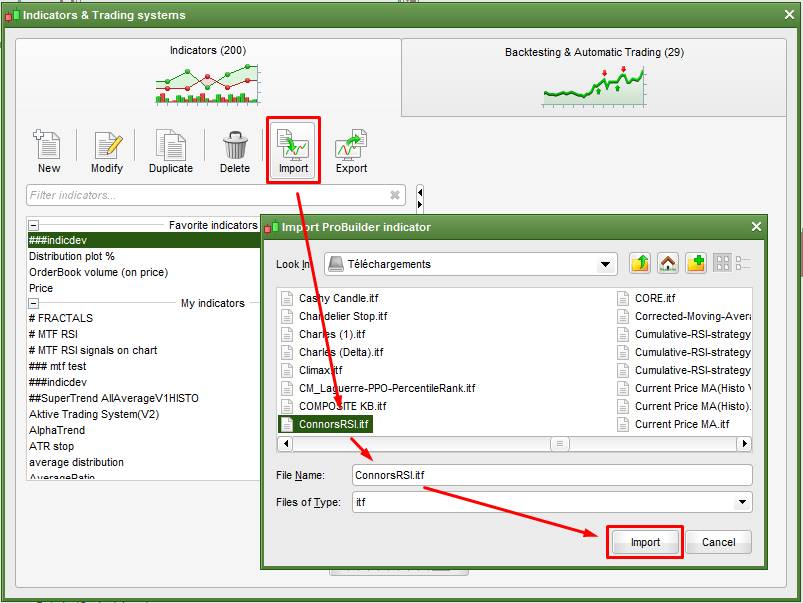The height and width of the screenshot is (603, 803).
Task: Select ###indicdev in Favorite indicators
Action: tap(143, 240)
